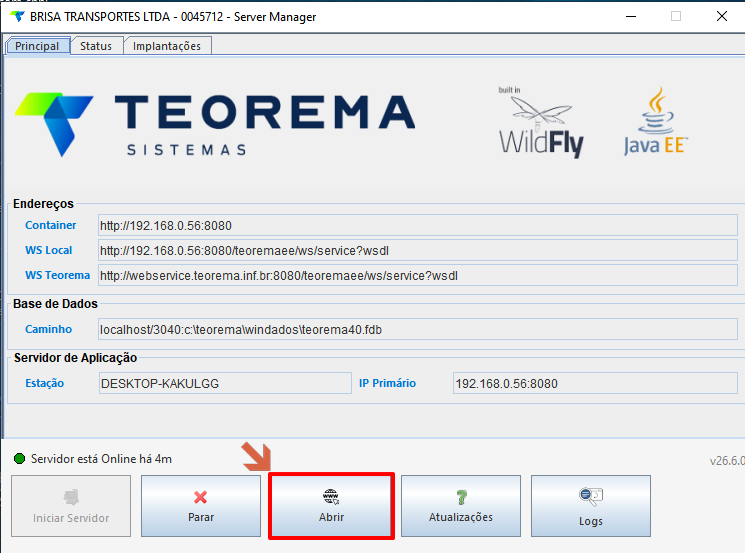Viewport: 745px width, 553px height.
Task: Open the WS Teorema link label
Action: tap(57, 276)
